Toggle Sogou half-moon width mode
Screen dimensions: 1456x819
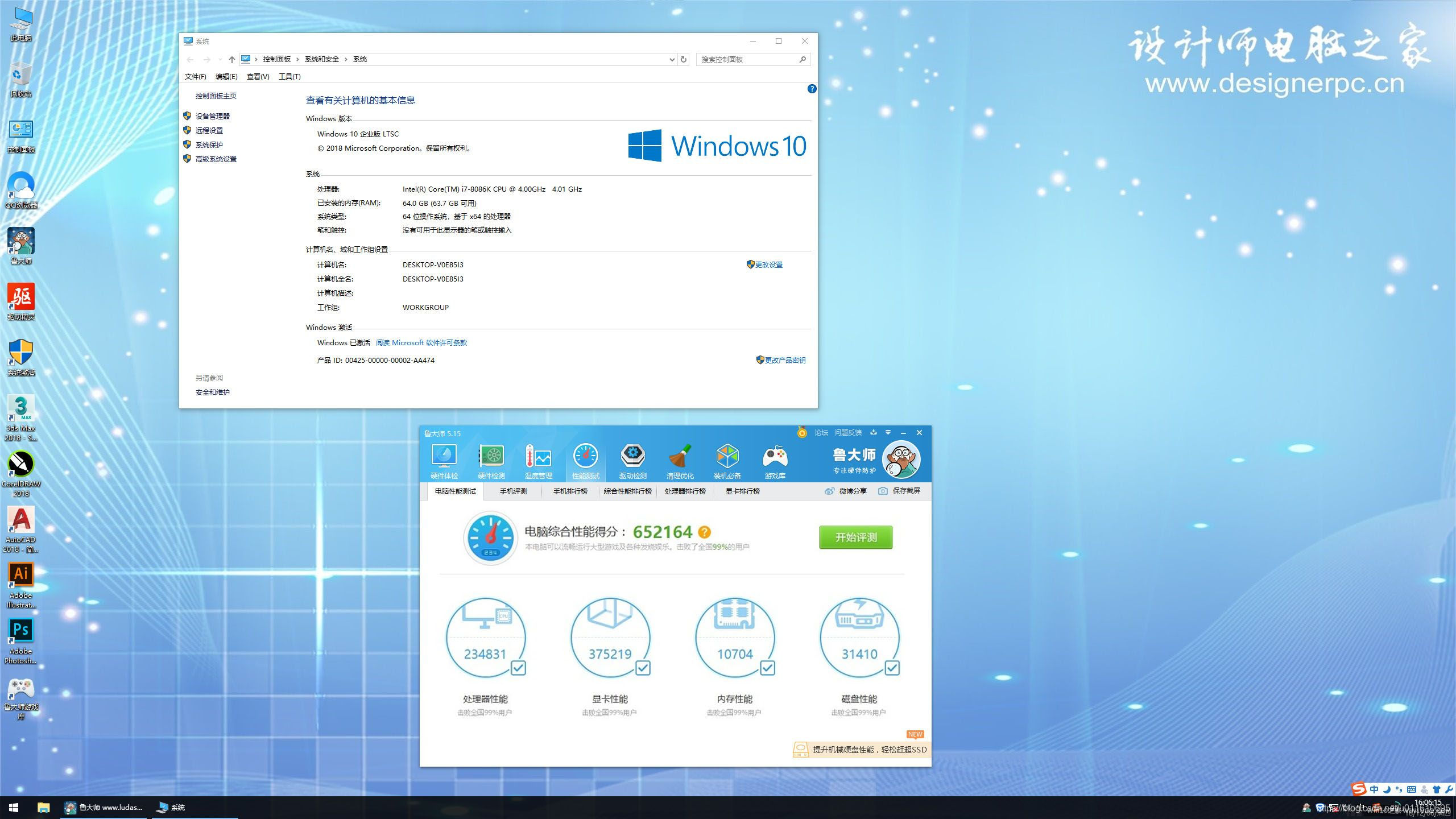coord(1387,789)
